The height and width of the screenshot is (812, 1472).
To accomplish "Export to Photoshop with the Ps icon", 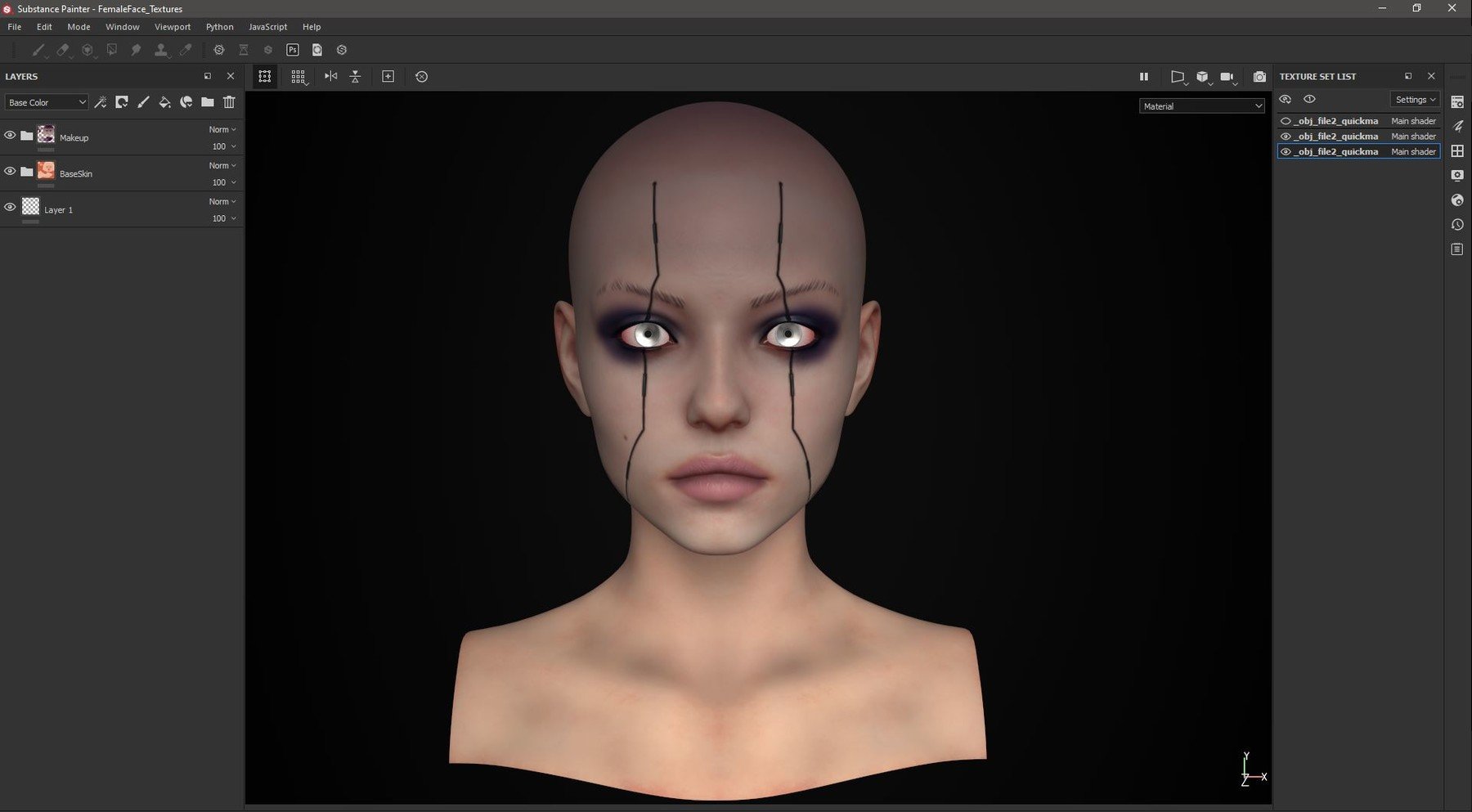I will click(293, 50).
